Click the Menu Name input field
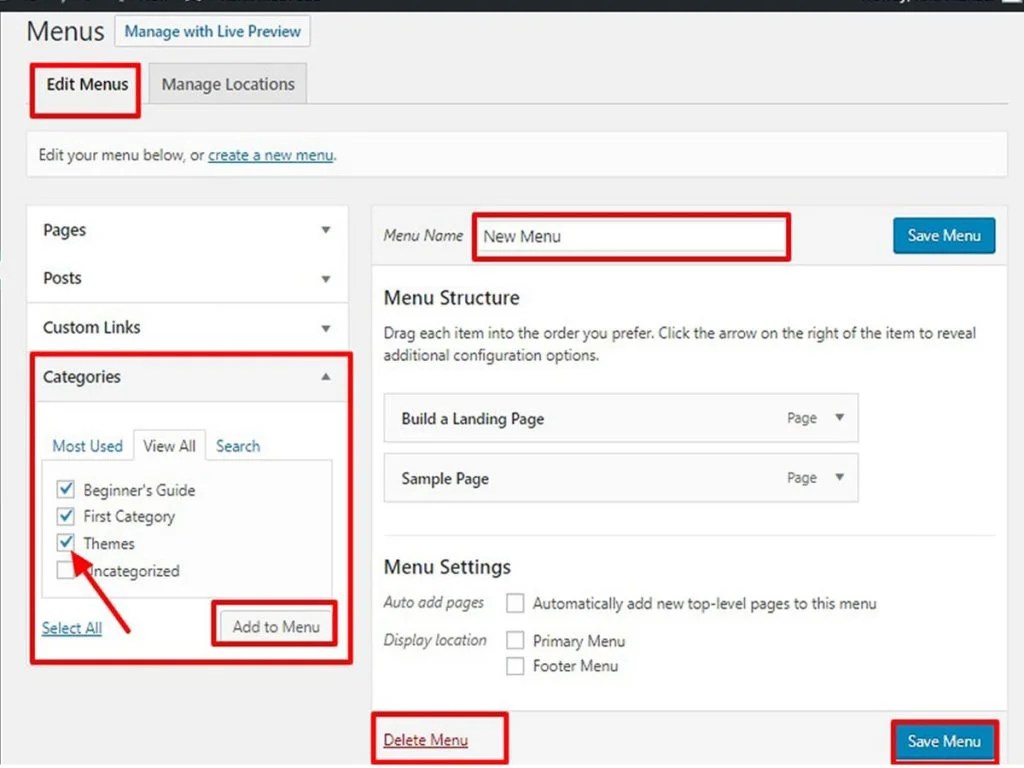 [x=630, y=235]
